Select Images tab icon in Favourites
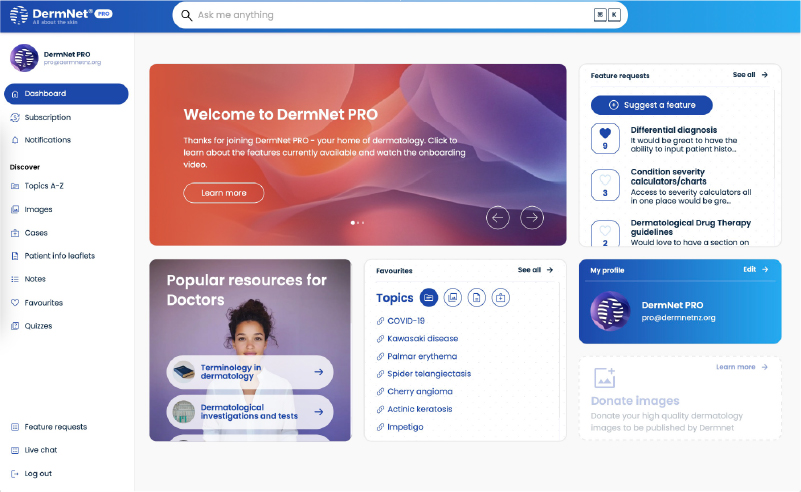Screen dimensions: 801x492 [x=453, y=298]
